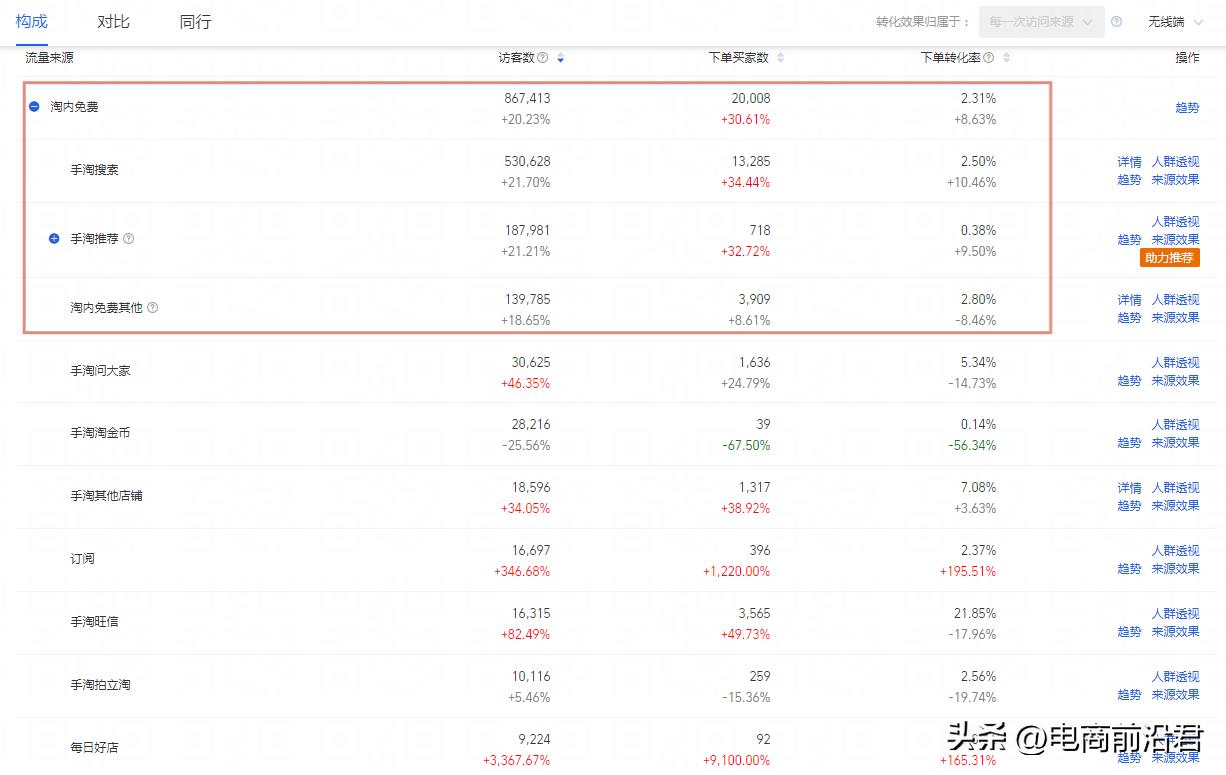This screenshot has width=1226, height=775.
Task: Open 详情 link for 手淘搜索 row
Action: coord(1129,162)
